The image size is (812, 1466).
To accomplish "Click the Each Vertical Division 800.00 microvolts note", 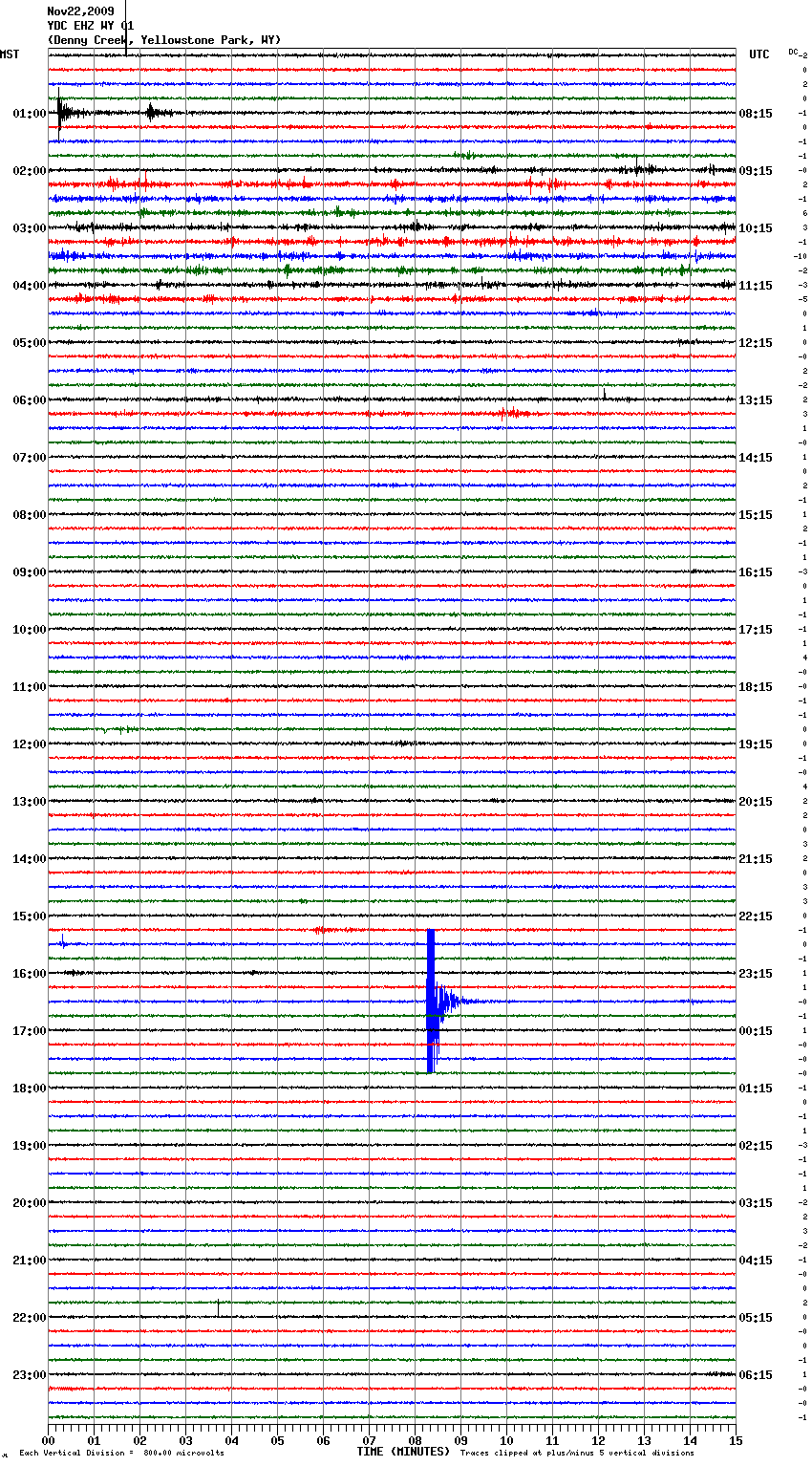I will pyautogui.click(x=122, y=1453).
